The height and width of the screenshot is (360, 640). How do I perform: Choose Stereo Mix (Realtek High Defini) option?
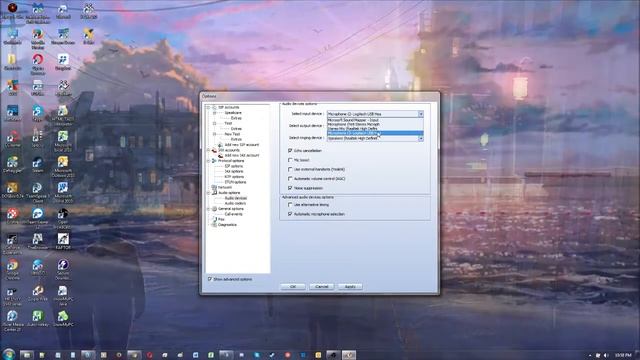pos(375,129)
